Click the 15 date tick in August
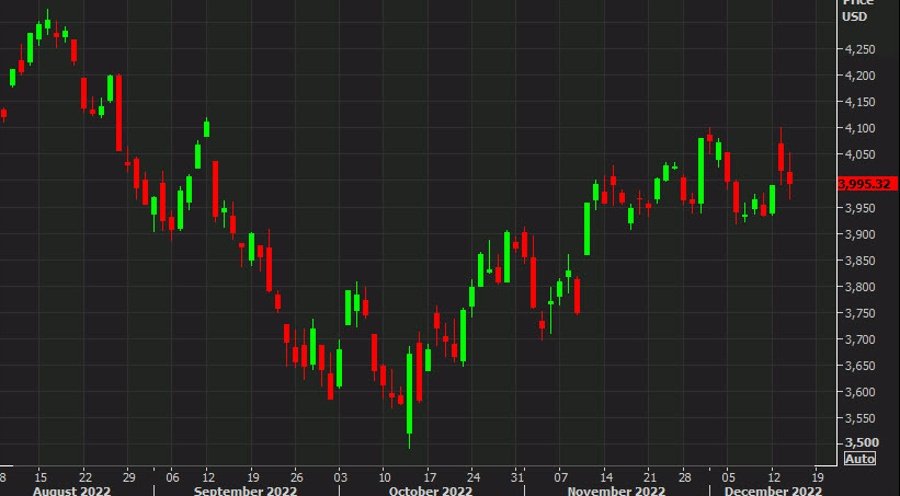Viewport: 900px width, 496px height. [40, 477]
